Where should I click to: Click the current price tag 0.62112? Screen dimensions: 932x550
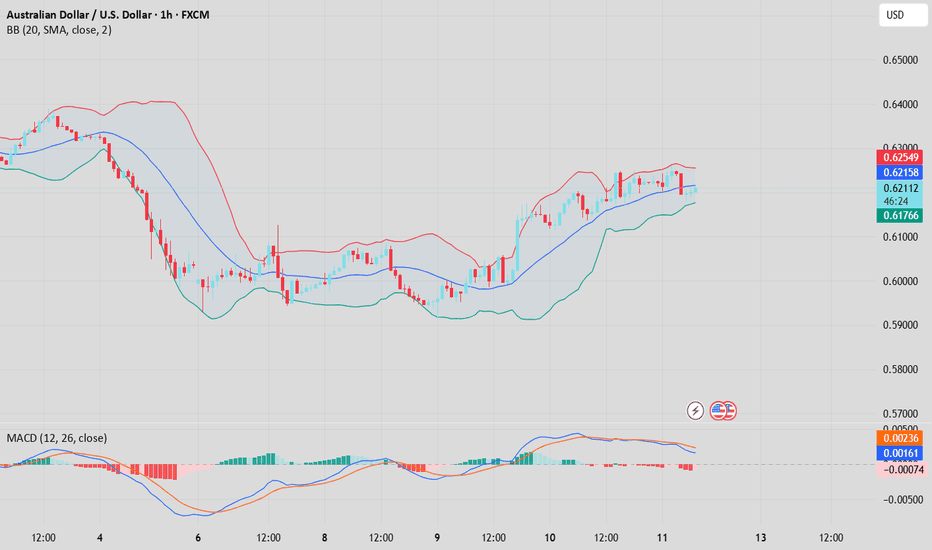[x=900, y=188]
